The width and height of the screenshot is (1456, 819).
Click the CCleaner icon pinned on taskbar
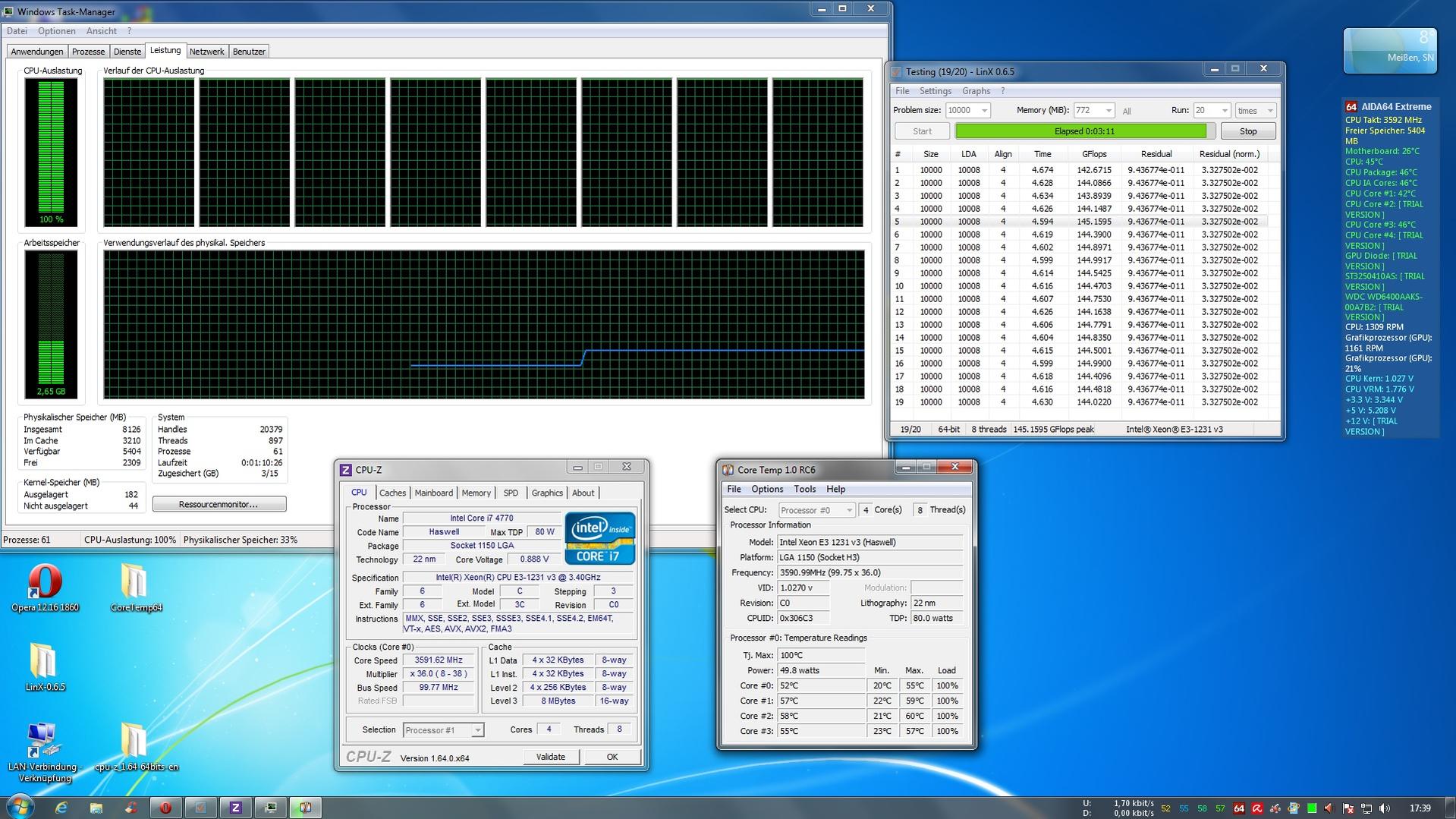tap(131, 808)
